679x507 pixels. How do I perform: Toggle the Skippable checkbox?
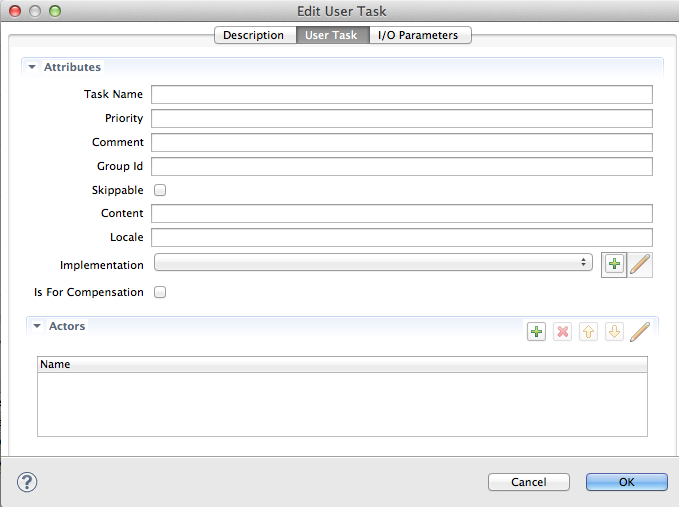tap(160, 190)
